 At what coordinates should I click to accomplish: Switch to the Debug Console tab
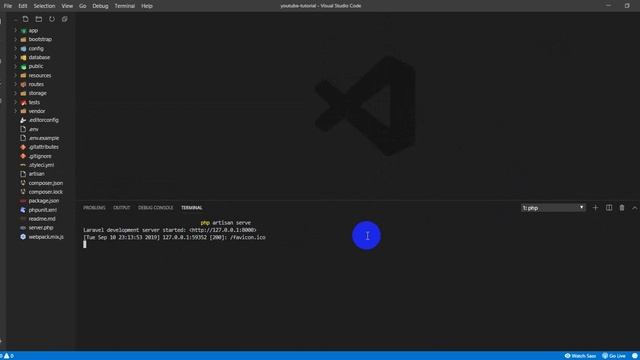point(156,208)
